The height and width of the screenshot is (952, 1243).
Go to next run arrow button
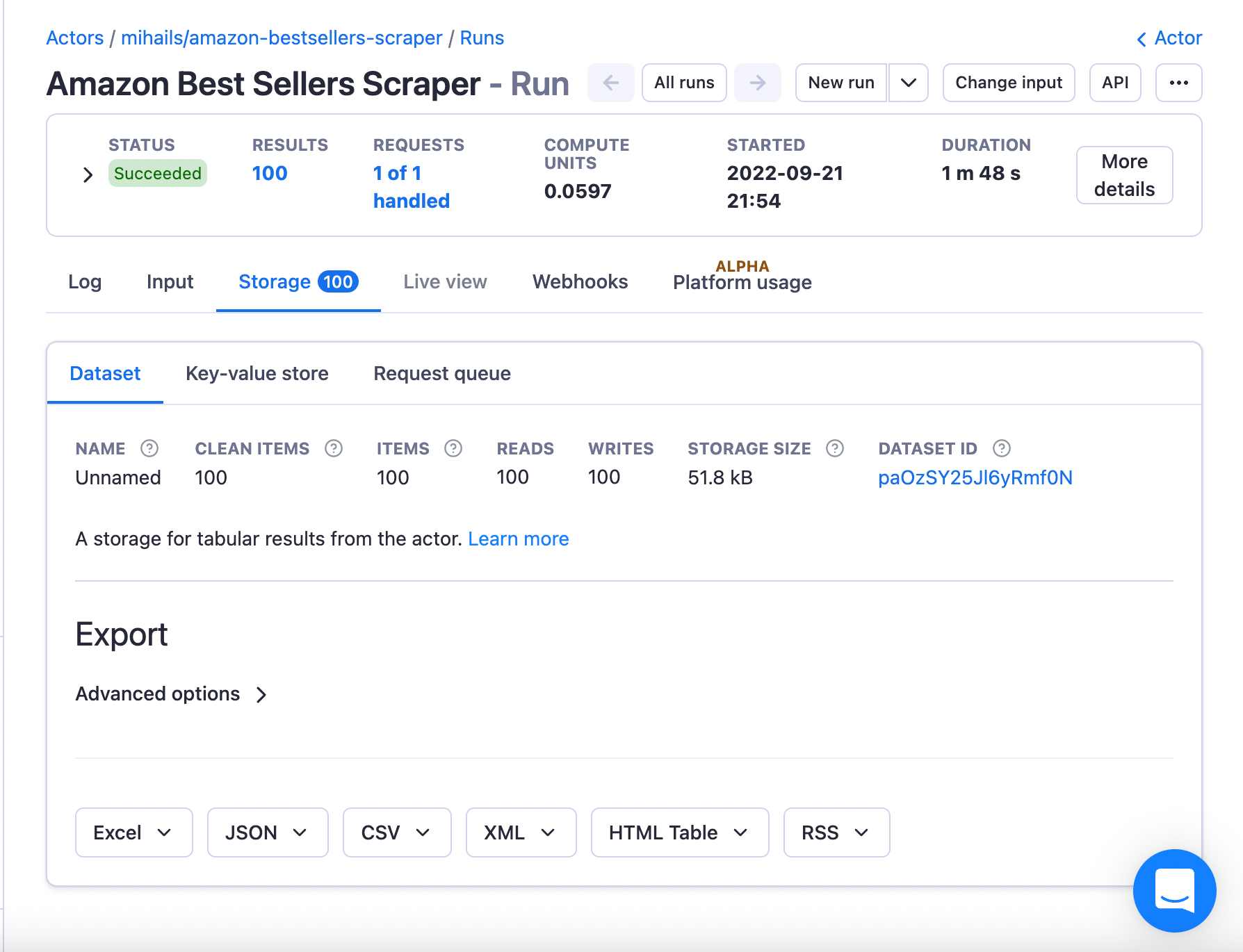[x=757, y=83]
